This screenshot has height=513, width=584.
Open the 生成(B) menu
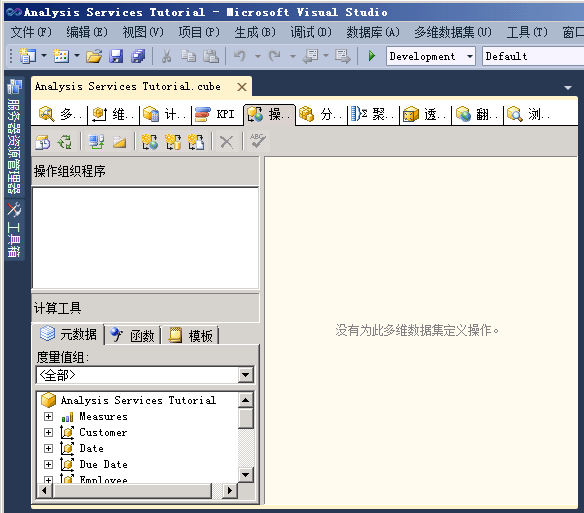[255, 32]
